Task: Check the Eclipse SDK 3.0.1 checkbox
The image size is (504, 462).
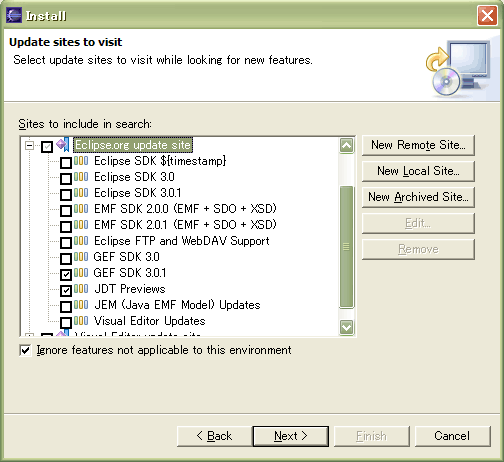Action: 66,195
